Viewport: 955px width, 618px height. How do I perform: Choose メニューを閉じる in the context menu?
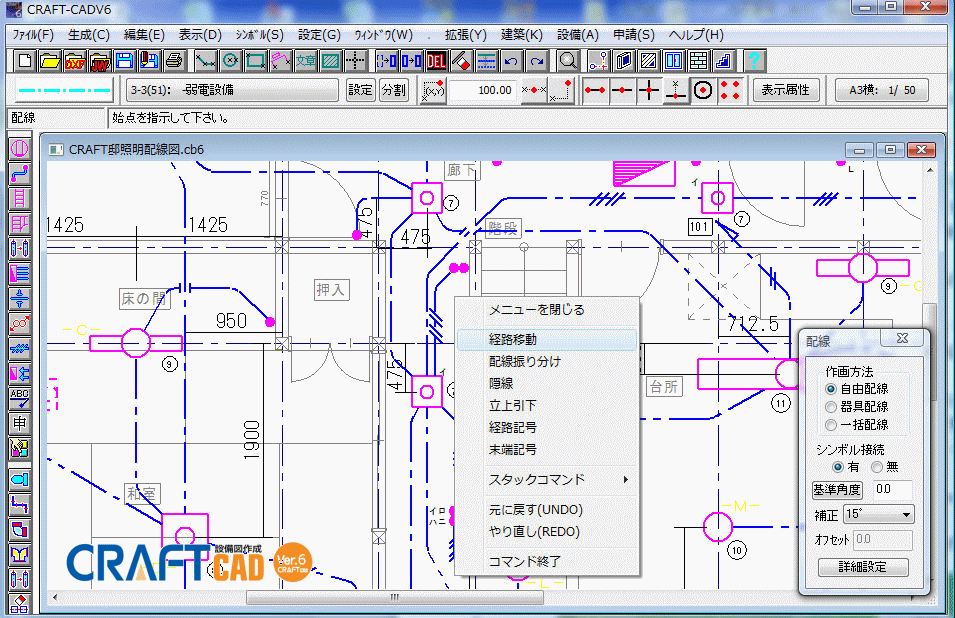(x=547, y=310)
